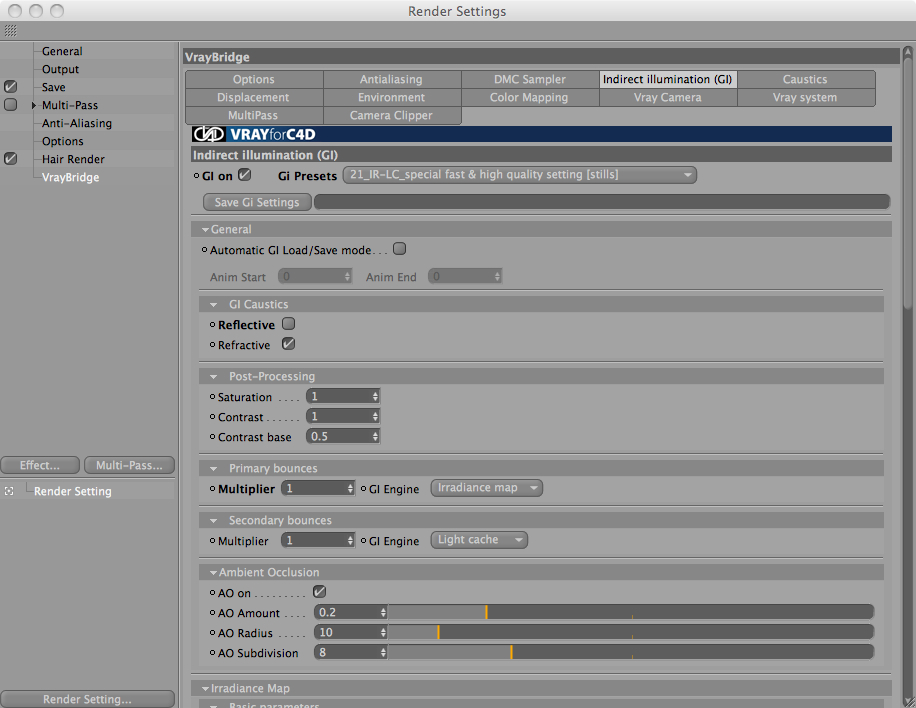Click the GI on animation dot
This screenshot has width=916, height=708.
point(196,176)
